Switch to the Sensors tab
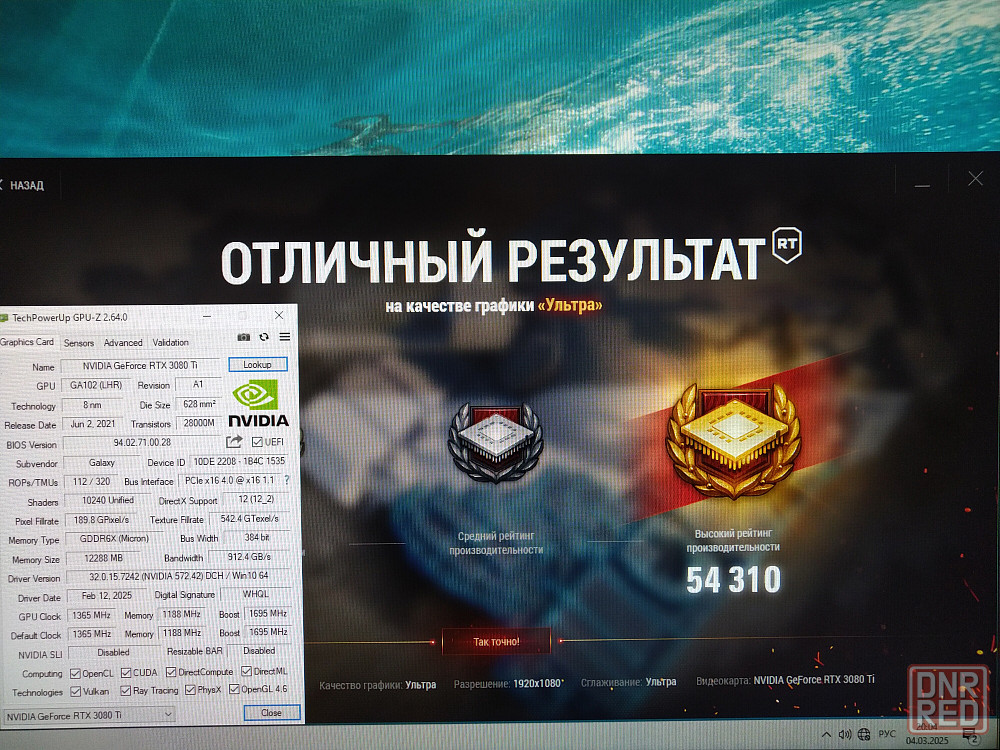Screen dimensions: 1000x750 pos(79,342)
